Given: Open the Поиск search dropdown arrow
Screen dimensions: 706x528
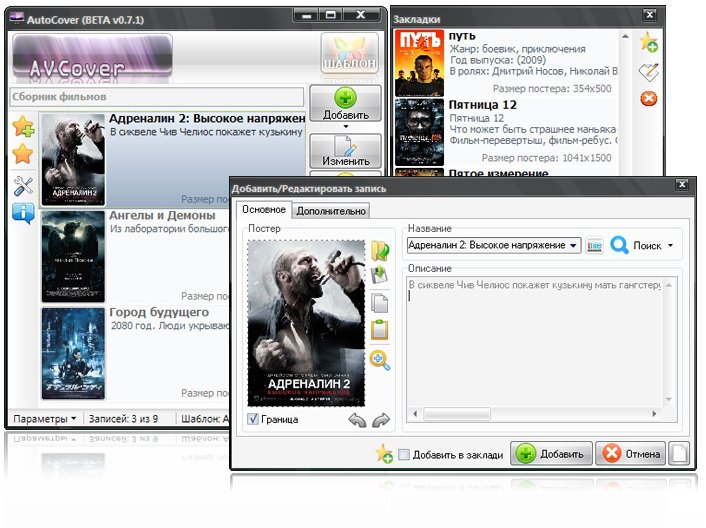Looking at the screenshot, I should pos(670,245).
